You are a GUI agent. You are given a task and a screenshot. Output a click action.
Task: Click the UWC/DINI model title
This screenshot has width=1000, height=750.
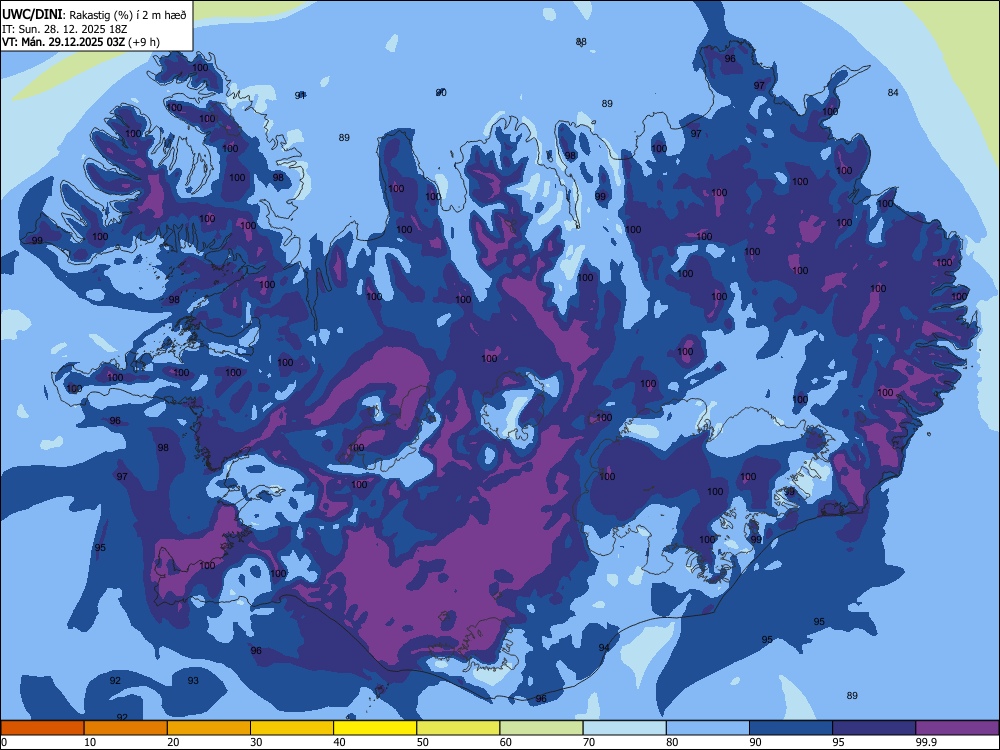33,14
